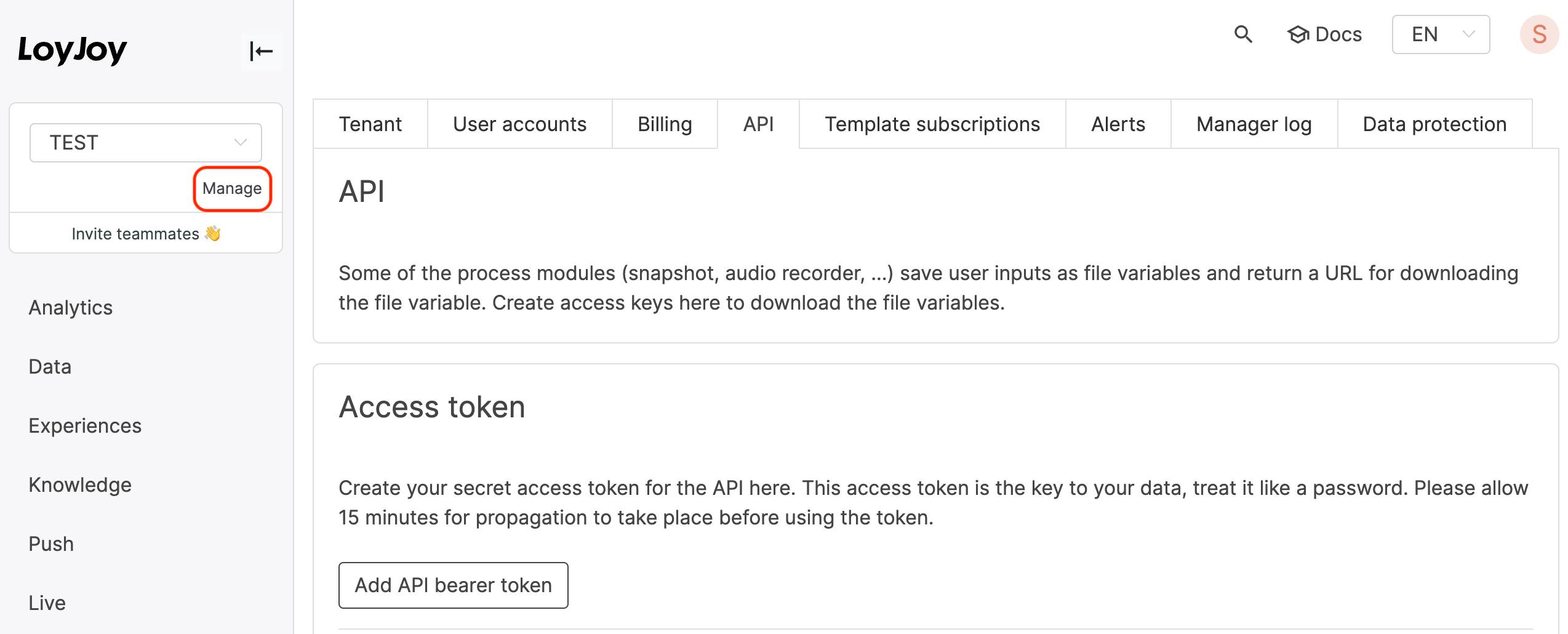Open the Experiences section

(85, 425)
